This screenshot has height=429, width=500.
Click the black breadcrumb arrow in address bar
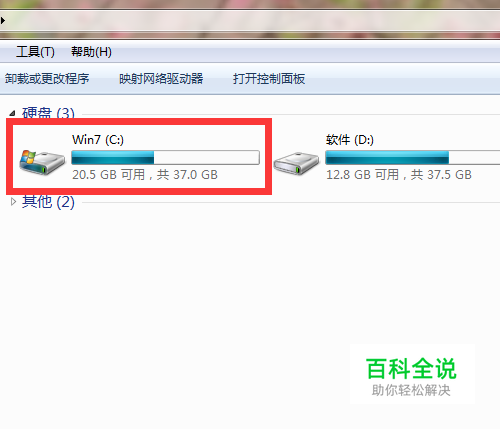[3, 21]
